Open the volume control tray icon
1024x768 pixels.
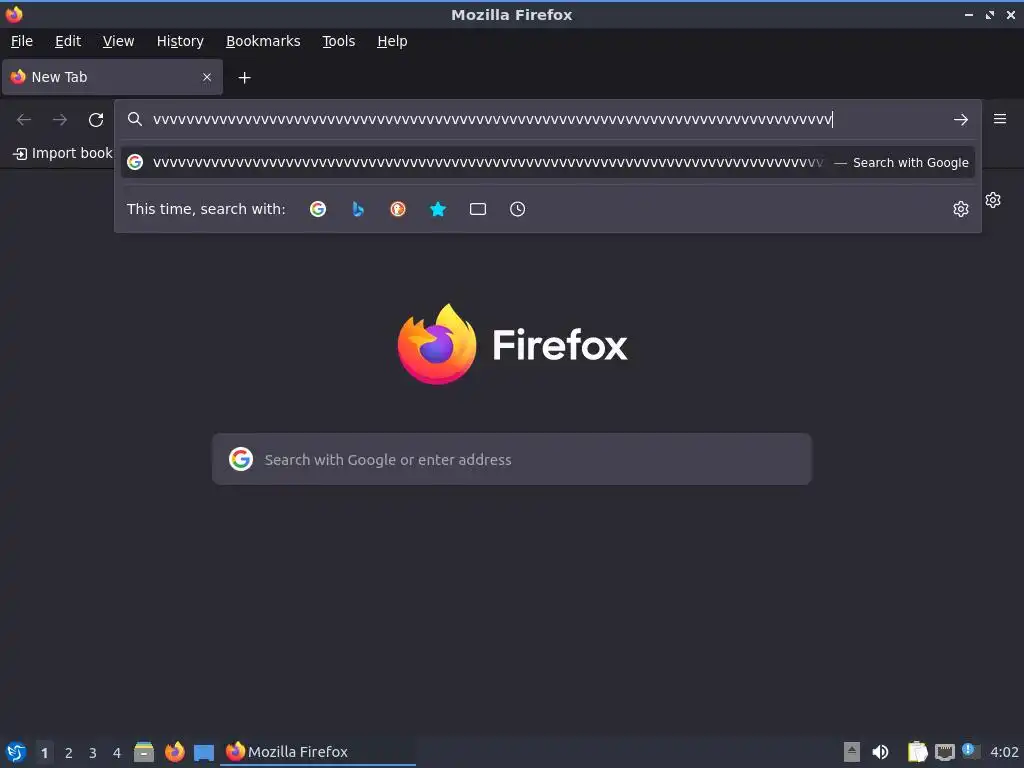(880, 752)
